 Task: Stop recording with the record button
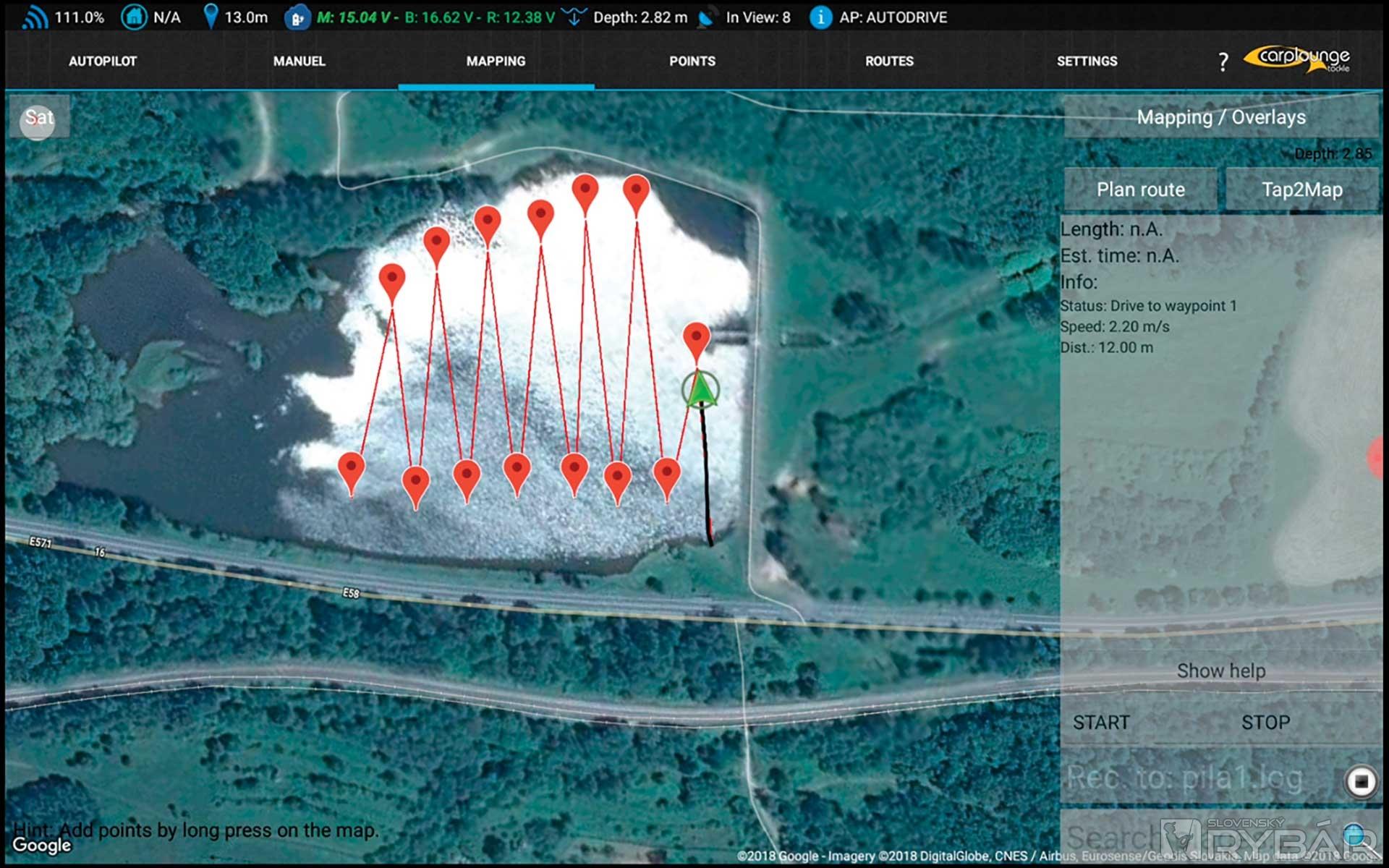click(1360, 781)
